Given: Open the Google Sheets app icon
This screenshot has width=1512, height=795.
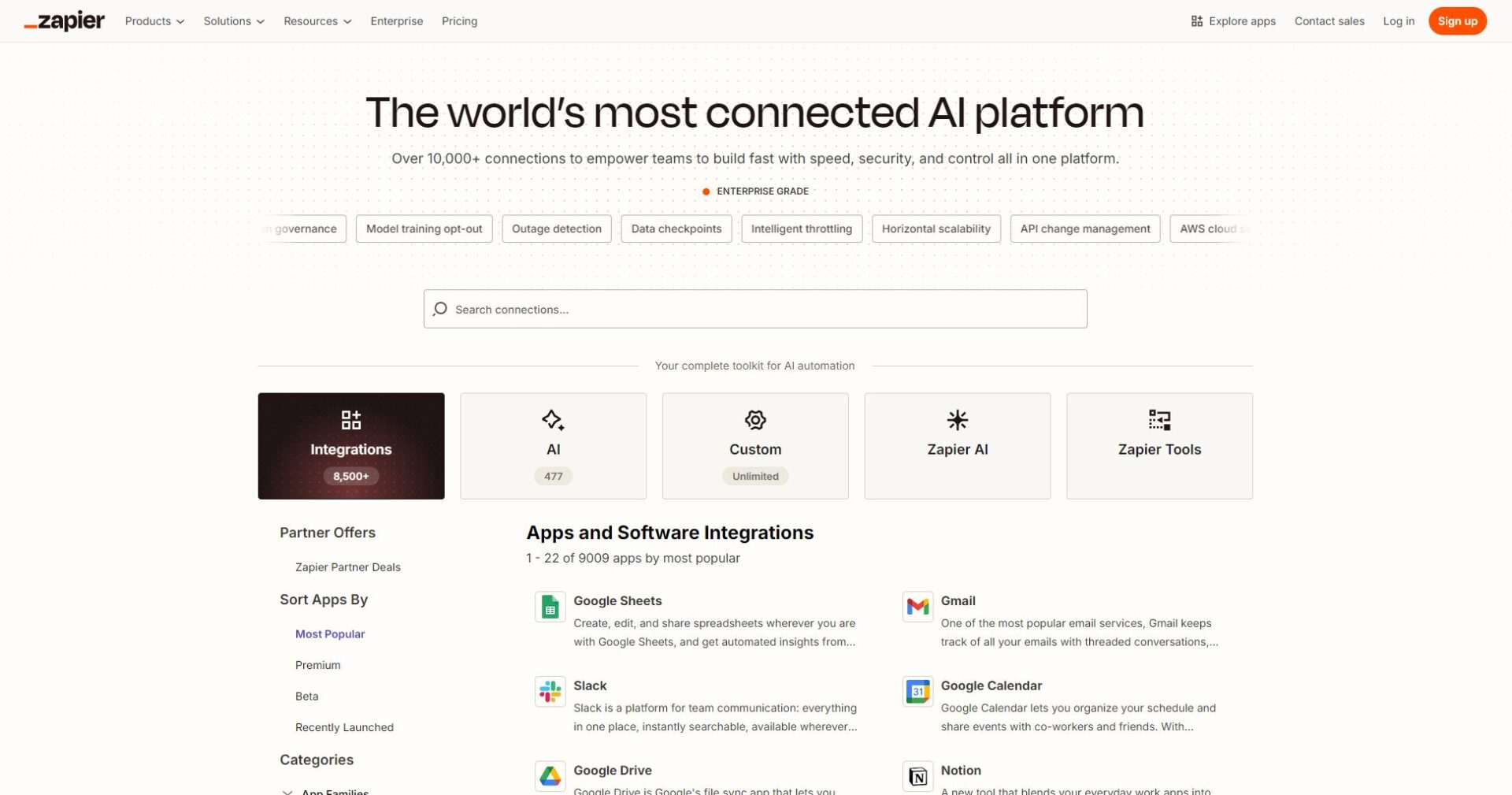Looking at the screenshot, I should click(x=550, y=607).
